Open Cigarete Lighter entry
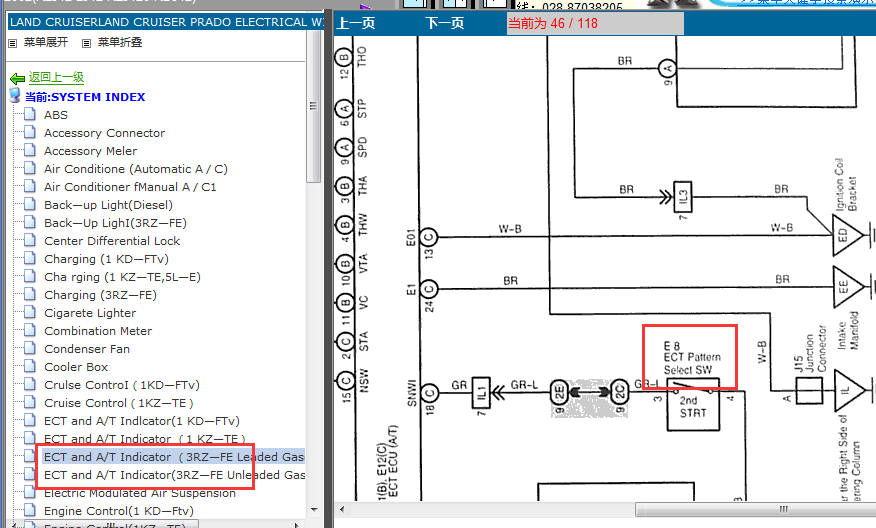This screenshot has width=876, height=528. [90, 313]
